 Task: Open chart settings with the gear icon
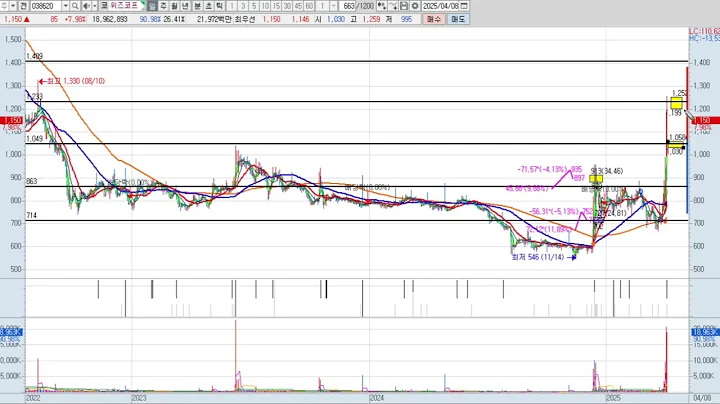(415, 6)
